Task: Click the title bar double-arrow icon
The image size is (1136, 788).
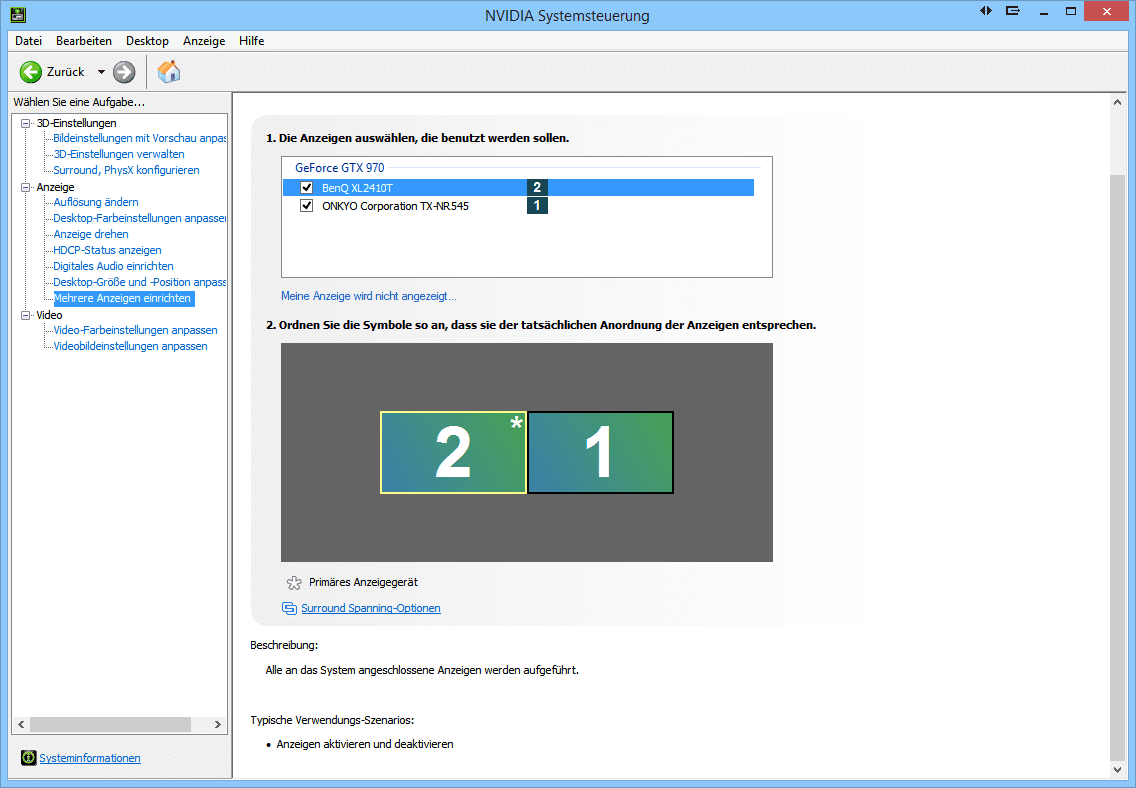Action: pos(986,11)
